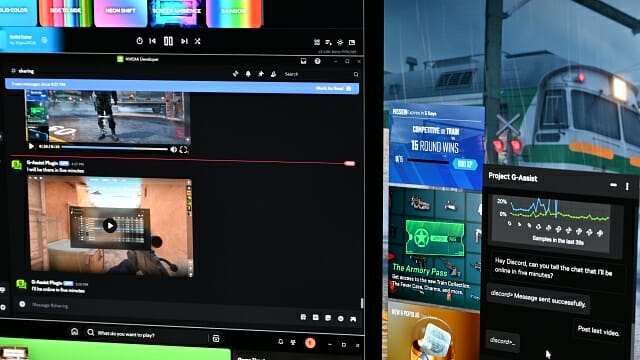Play the embedded desert map video

[x=109, y=225]
